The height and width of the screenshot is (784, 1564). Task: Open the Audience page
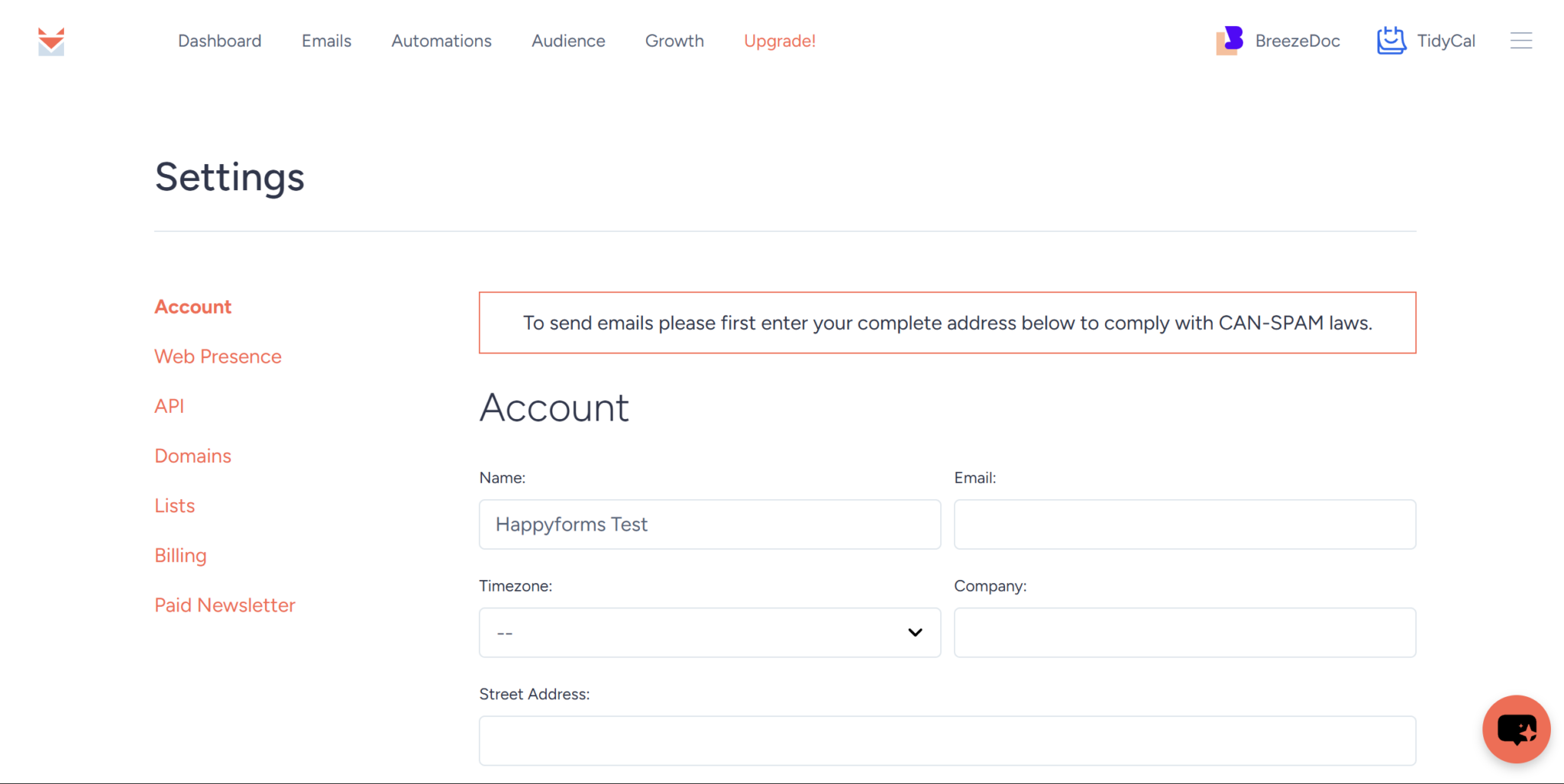[x=568, y=41]
